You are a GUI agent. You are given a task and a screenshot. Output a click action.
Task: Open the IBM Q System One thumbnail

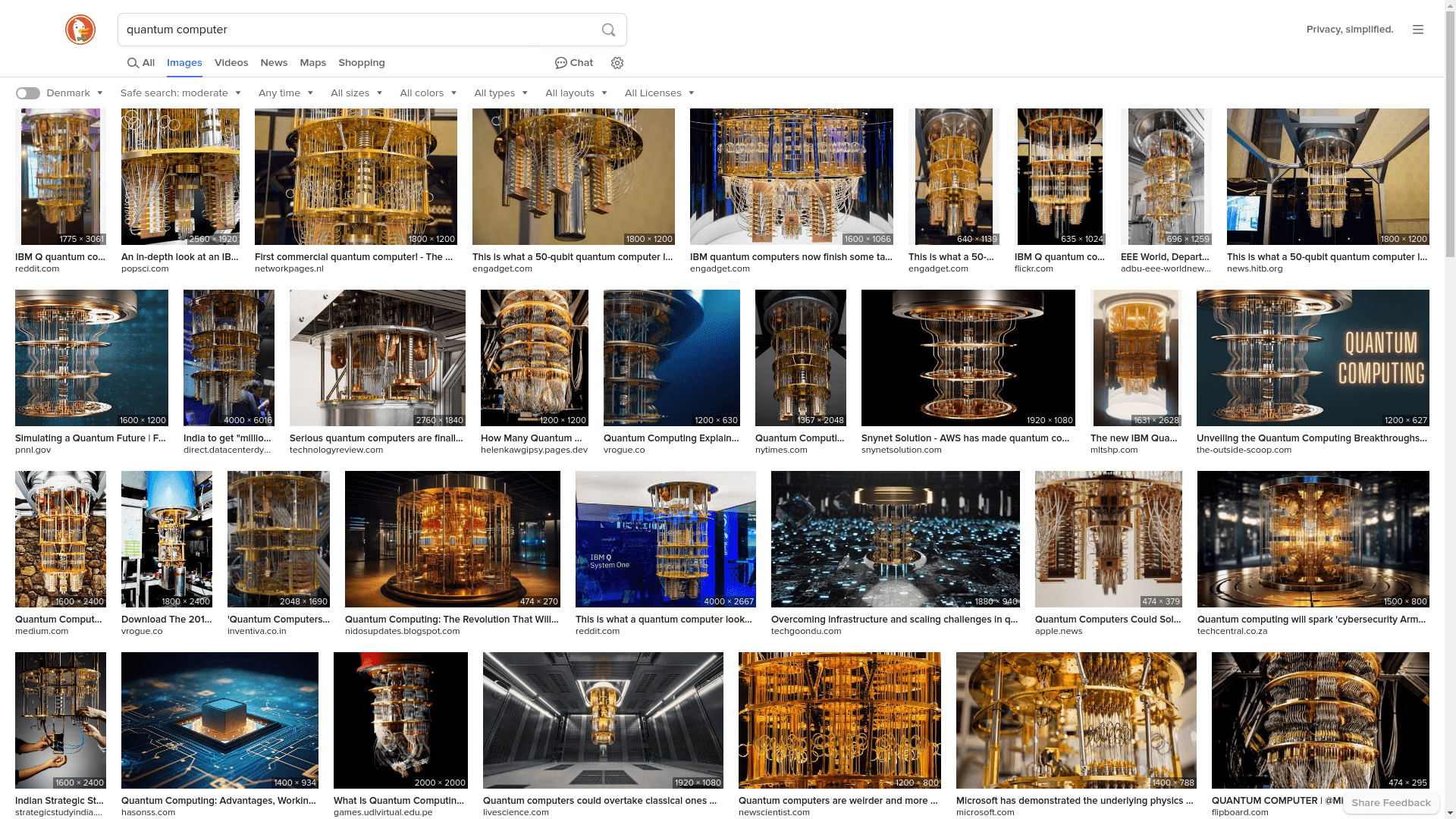click(x=665, y=538)
